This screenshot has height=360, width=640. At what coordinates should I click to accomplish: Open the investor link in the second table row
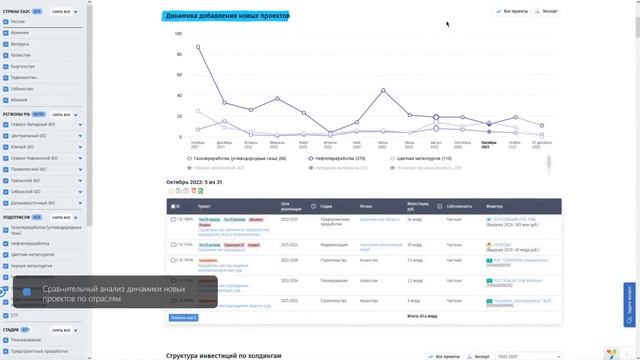click(502, 245)
